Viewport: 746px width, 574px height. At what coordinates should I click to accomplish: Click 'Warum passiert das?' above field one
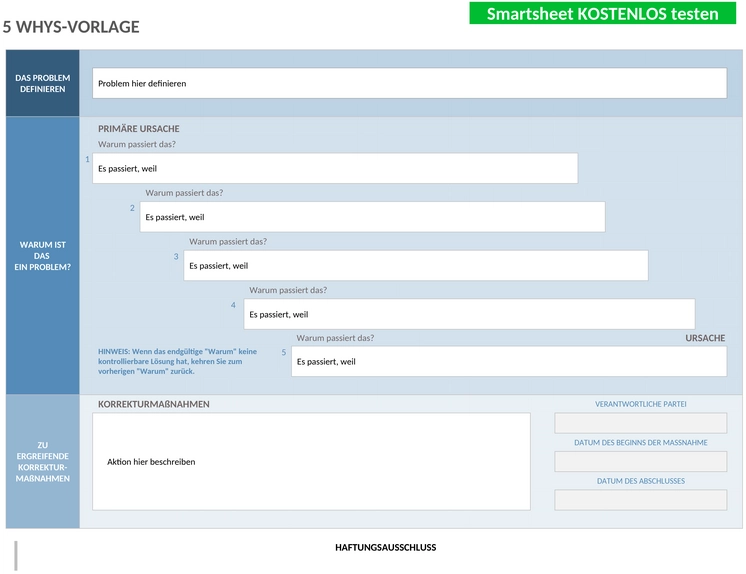tap(137, 144)
